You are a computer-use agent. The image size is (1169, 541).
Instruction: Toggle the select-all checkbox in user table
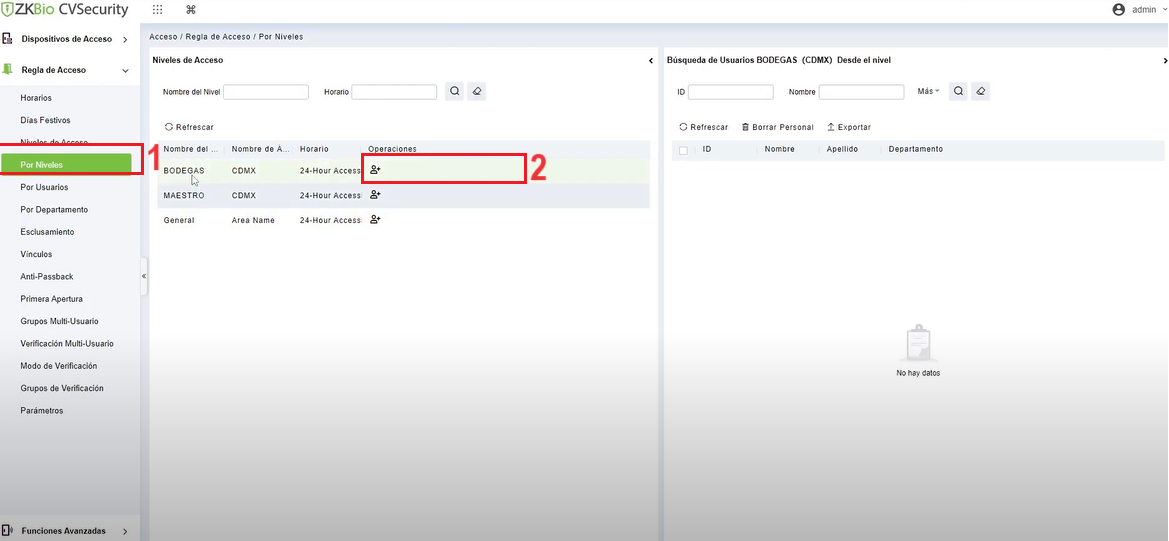click(x=683, y=150)
